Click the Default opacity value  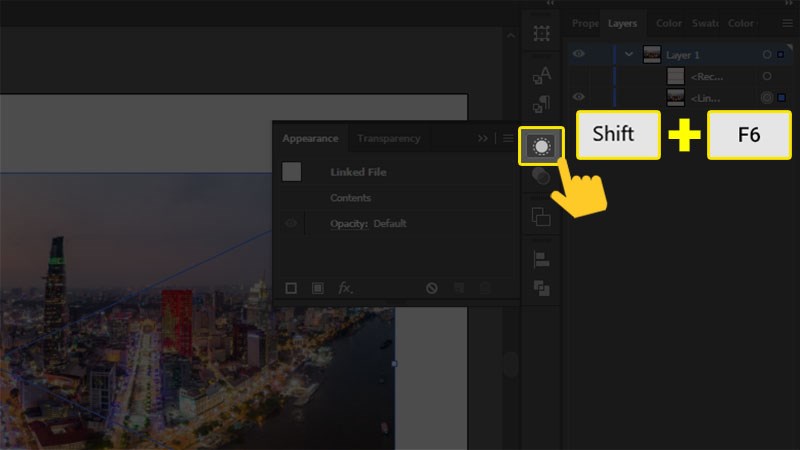pos(390,223)
